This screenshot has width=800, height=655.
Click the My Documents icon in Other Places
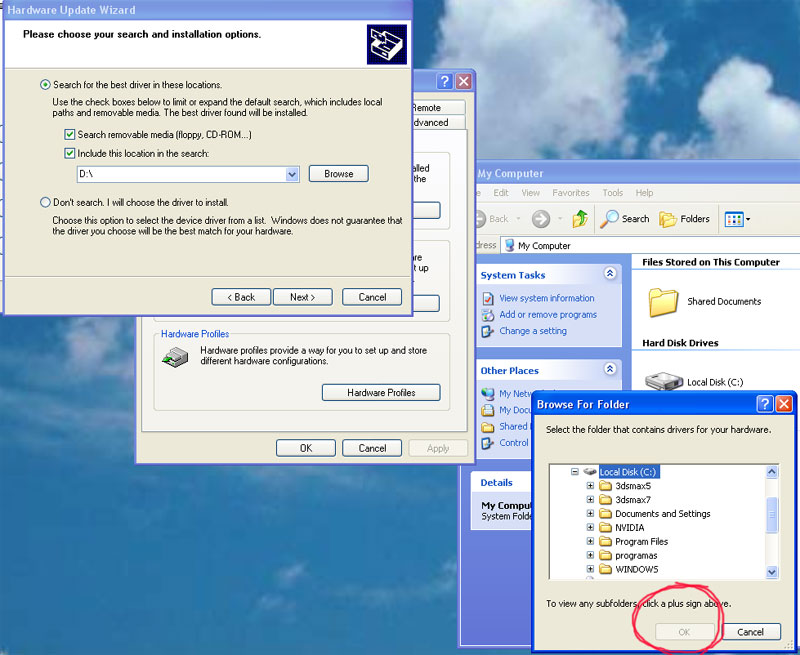click(x=488, y=410)
